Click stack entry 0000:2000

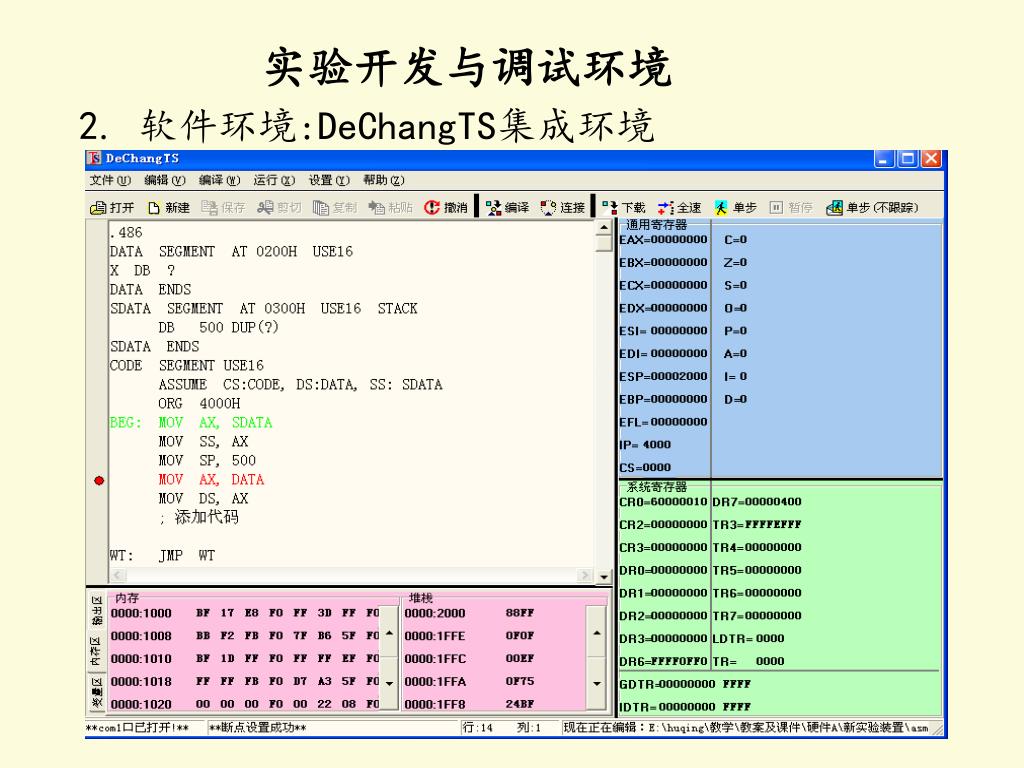470,613
